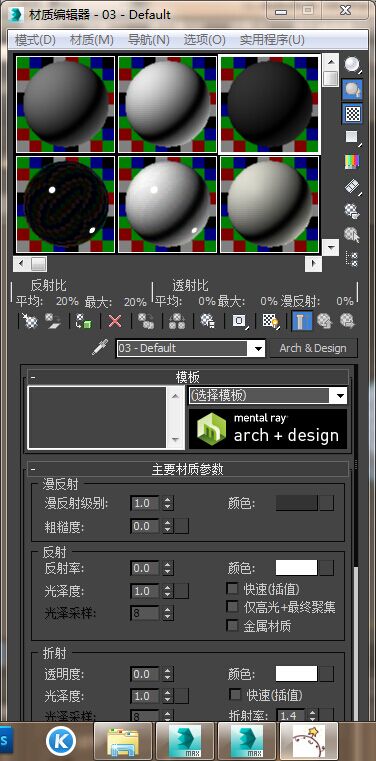Open the folder icon in taskbar

(x=123, y=741)
